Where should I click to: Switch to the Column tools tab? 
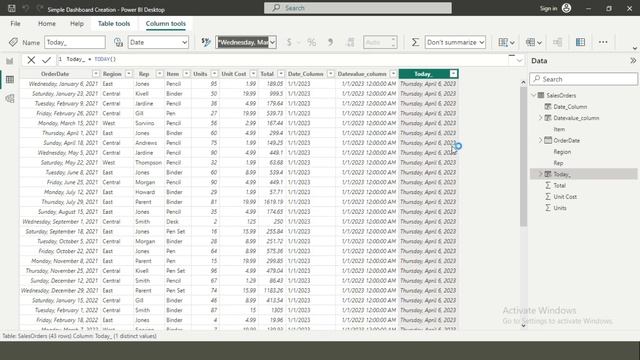pos(166,24)
